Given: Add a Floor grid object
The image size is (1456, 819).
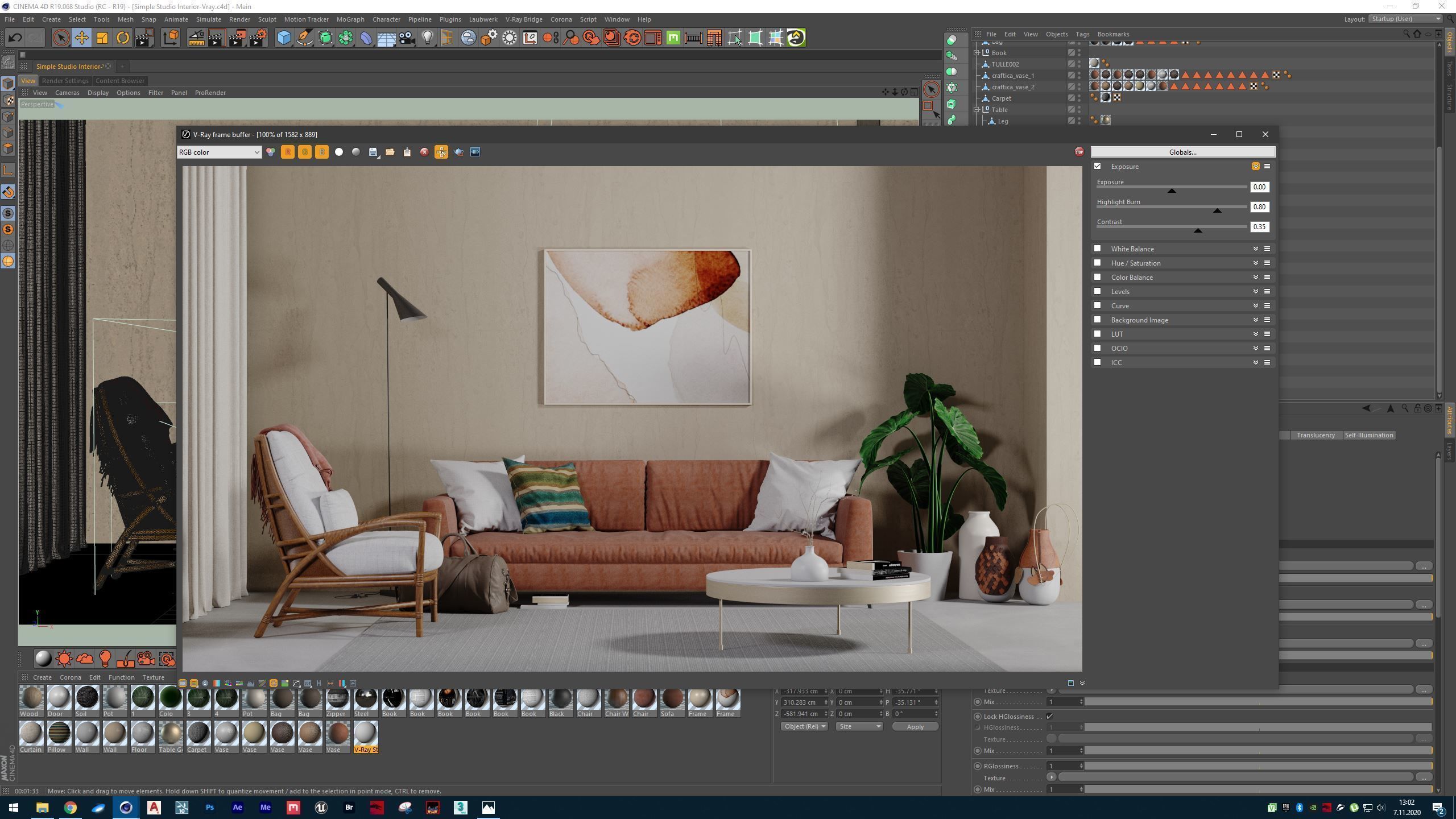Looking at the screenshot, I should (x=387, y=38).
